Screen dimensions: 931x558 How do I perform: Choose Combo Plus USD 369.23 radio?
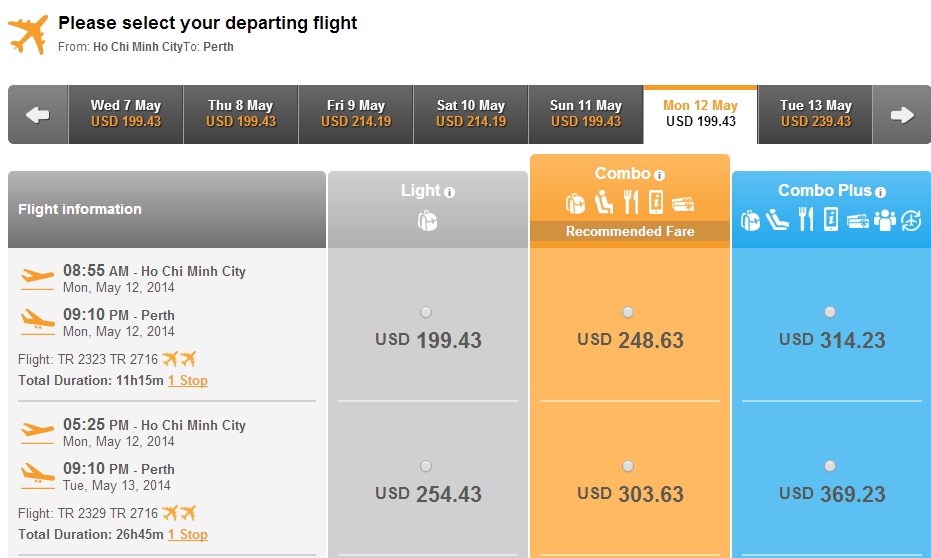(830, 467)
